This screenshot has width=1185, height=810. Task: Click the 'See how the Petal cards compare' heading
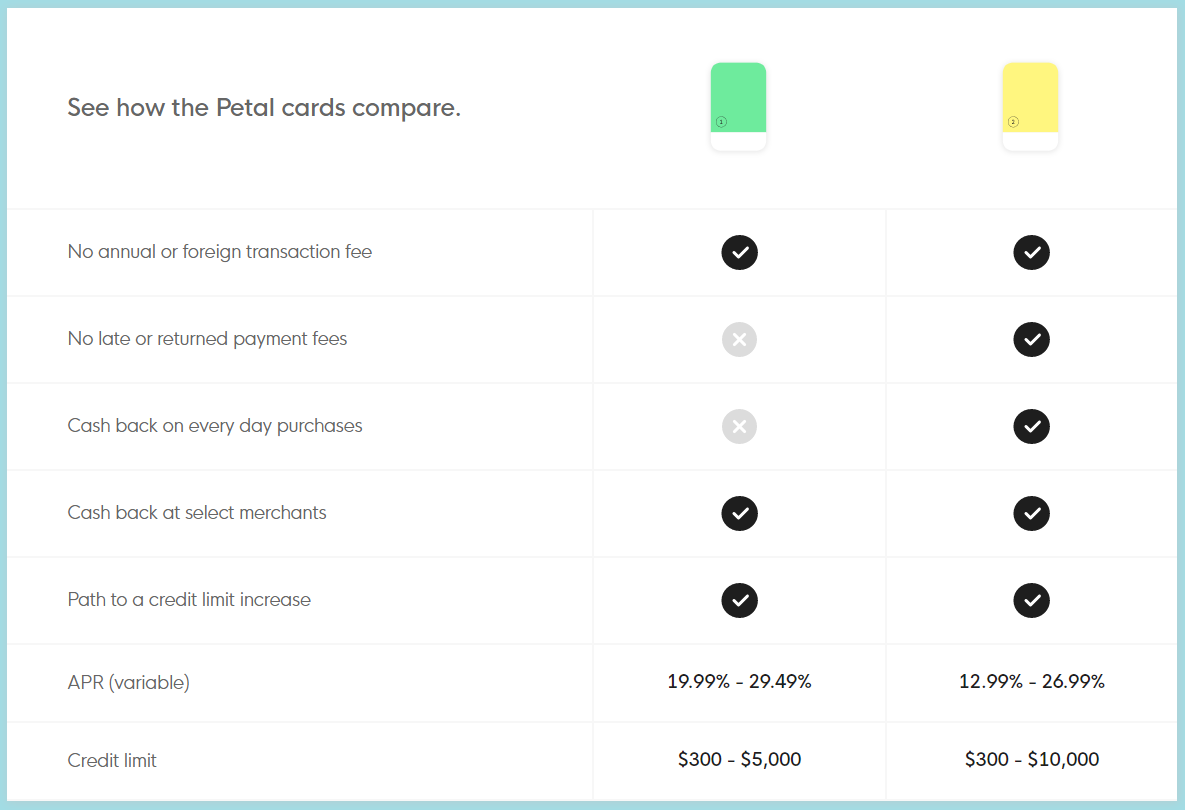[264, 108]
